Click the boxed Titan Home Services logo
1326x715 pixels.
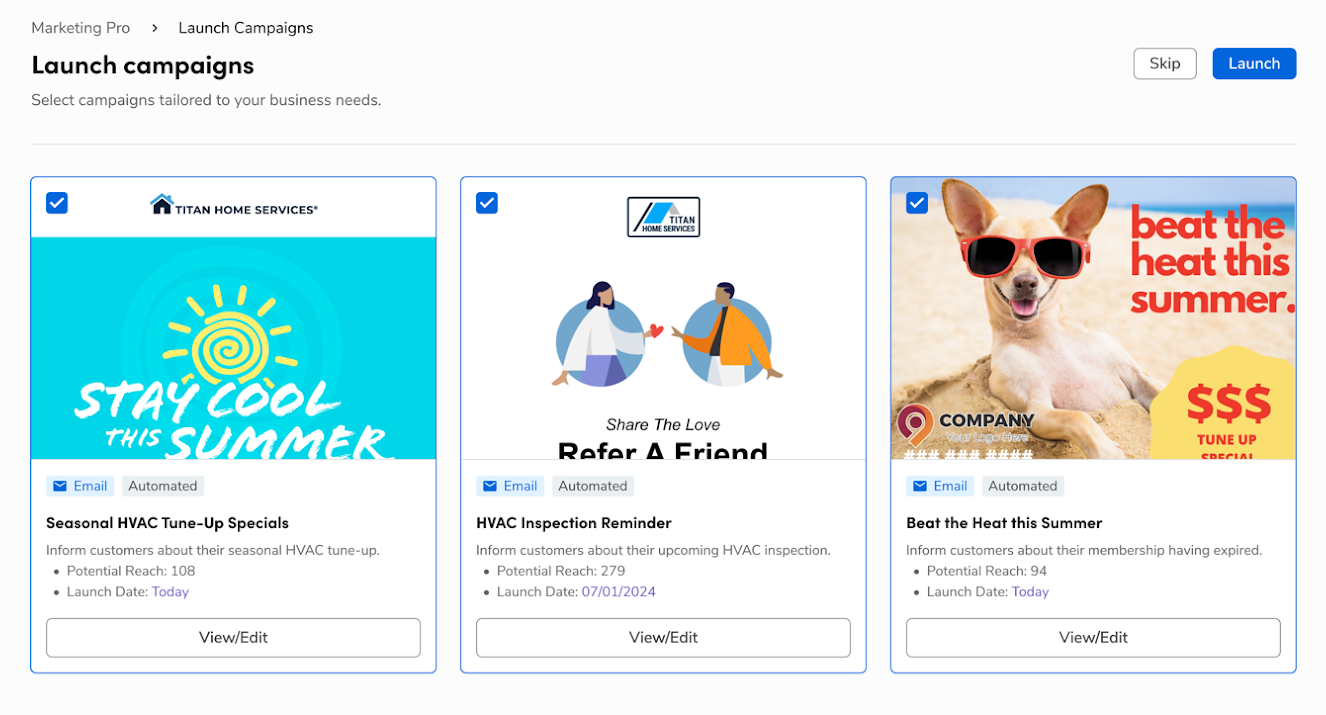coord(663,216)
